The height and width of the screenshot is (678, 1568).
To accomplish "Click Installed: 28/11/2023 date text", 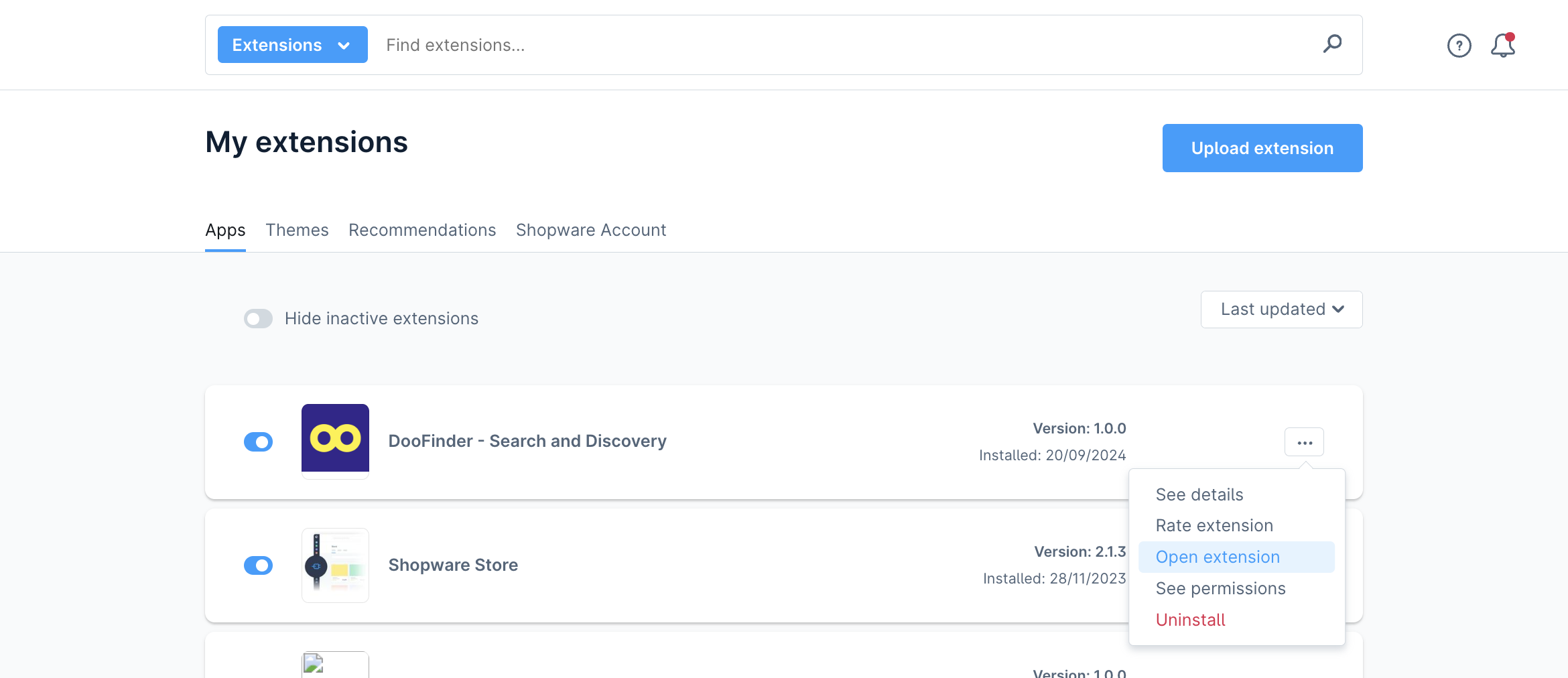I will [x=1054, y=578].
